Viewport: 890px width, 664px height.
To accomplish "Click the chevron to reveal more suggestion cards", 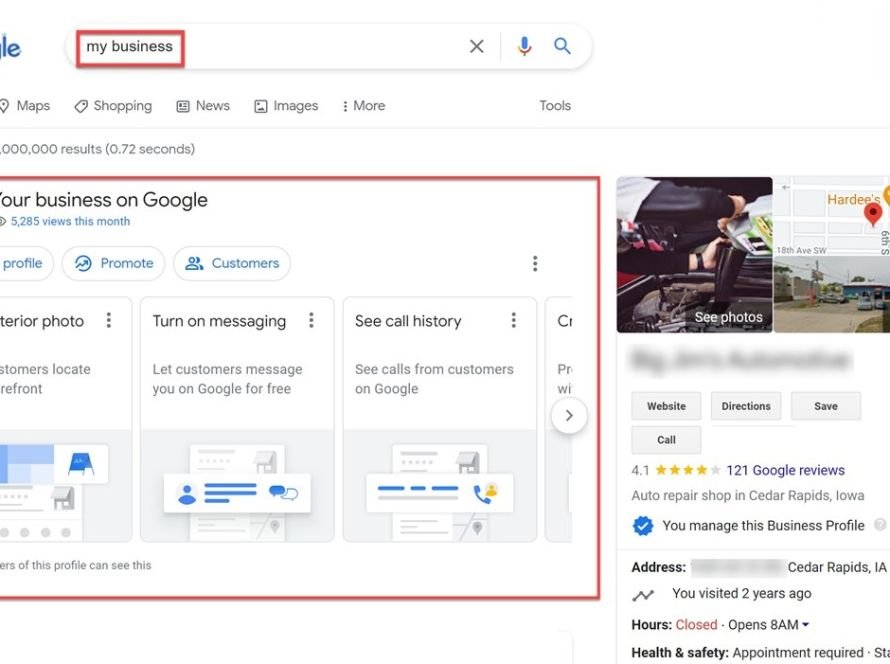I will click(x=569, y=415).
